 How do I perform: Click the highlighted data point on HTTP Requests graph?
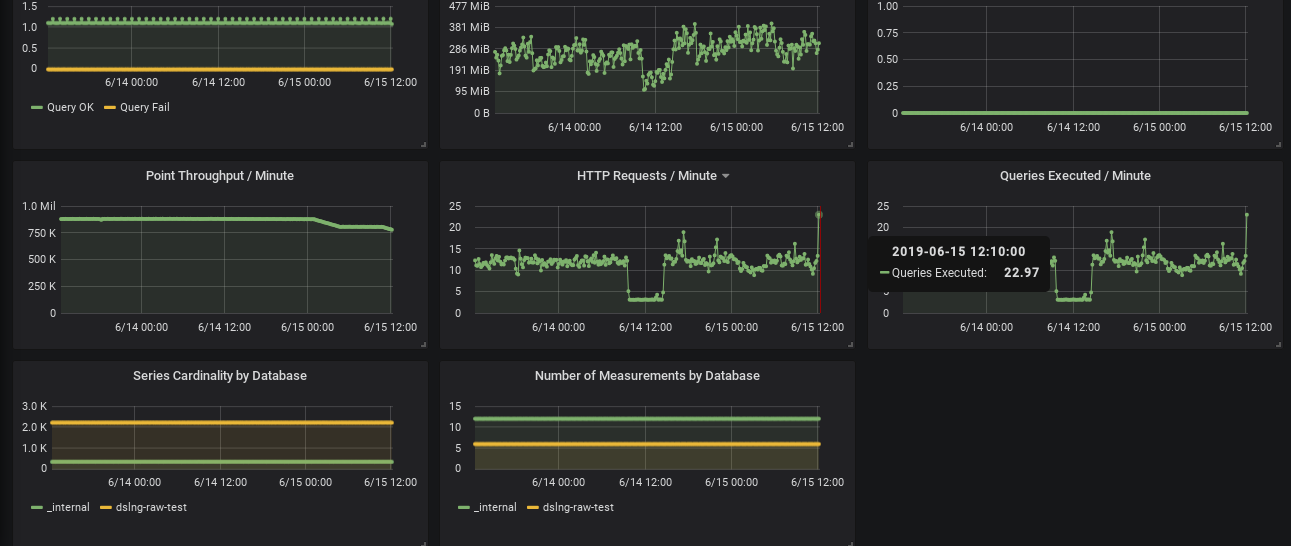tap(819, 214)
